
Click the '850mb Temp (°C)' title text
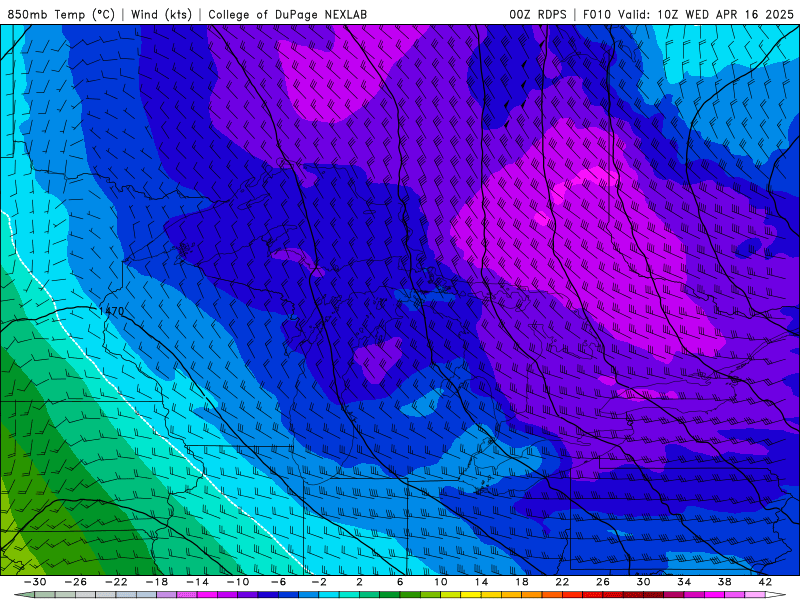click(61, 14)
